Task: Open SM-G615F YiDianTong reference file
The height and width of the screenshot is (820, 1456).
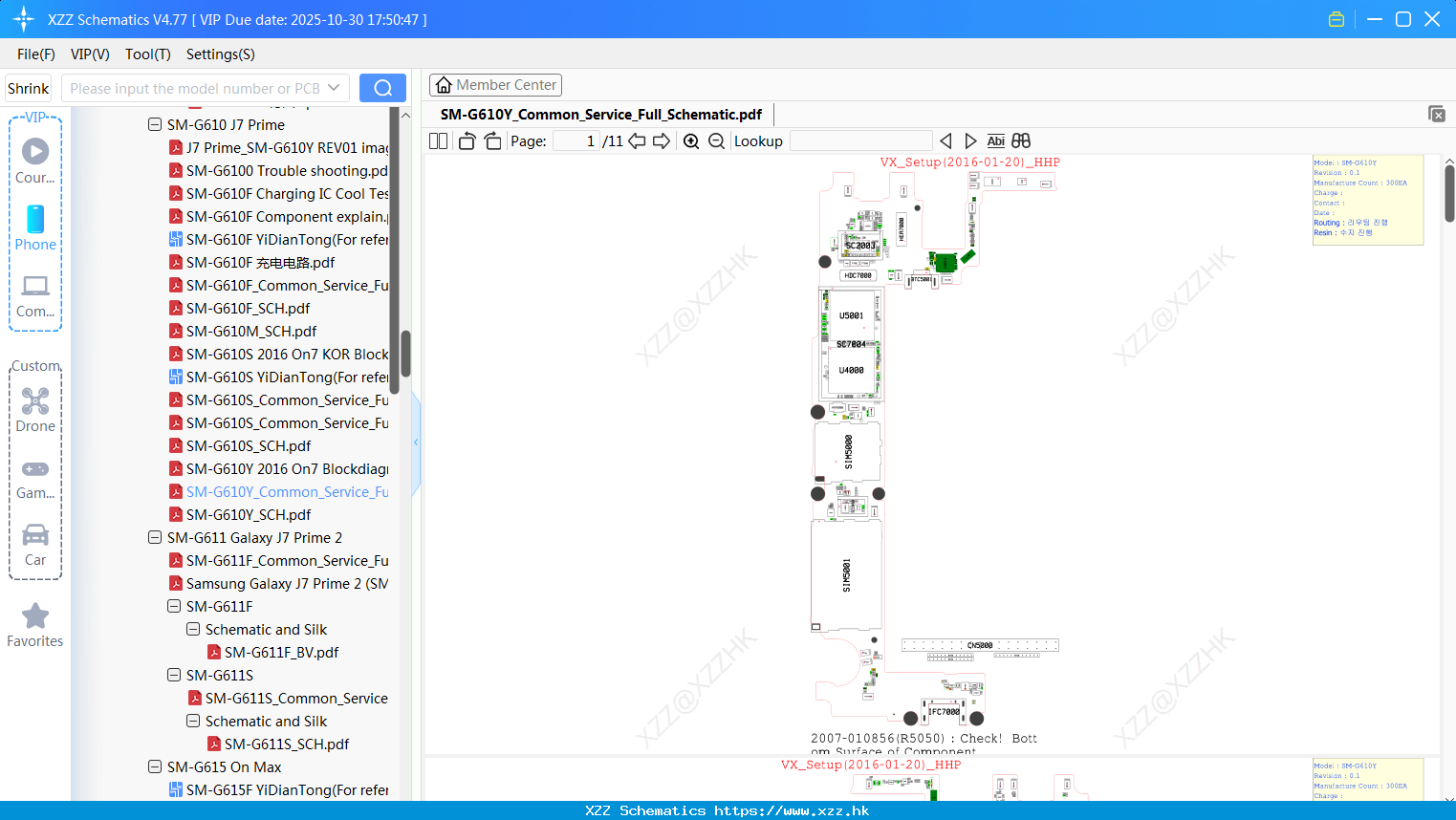Action: (278, 789)
